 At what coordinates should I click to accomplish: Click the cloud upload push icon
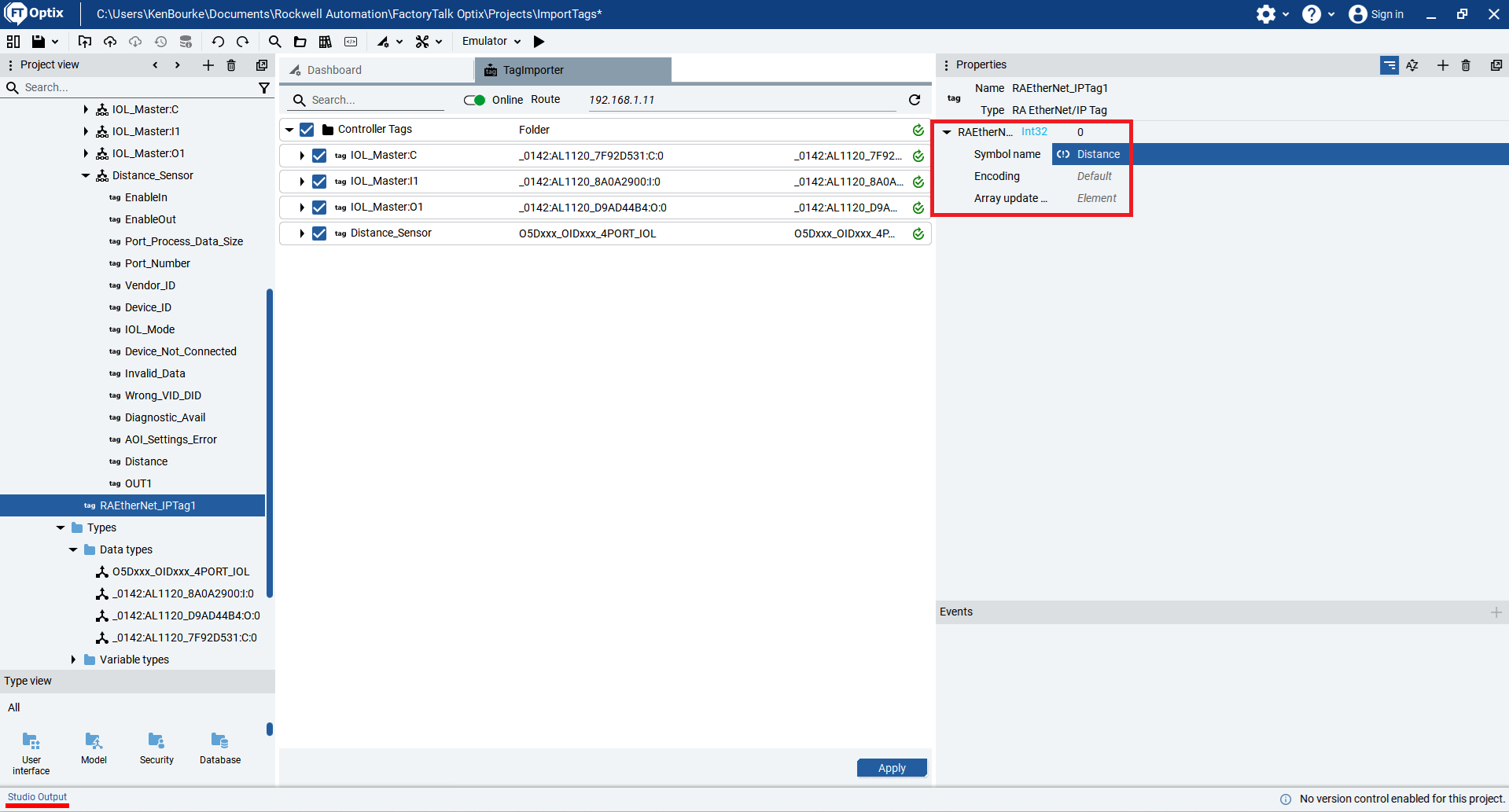110,42
